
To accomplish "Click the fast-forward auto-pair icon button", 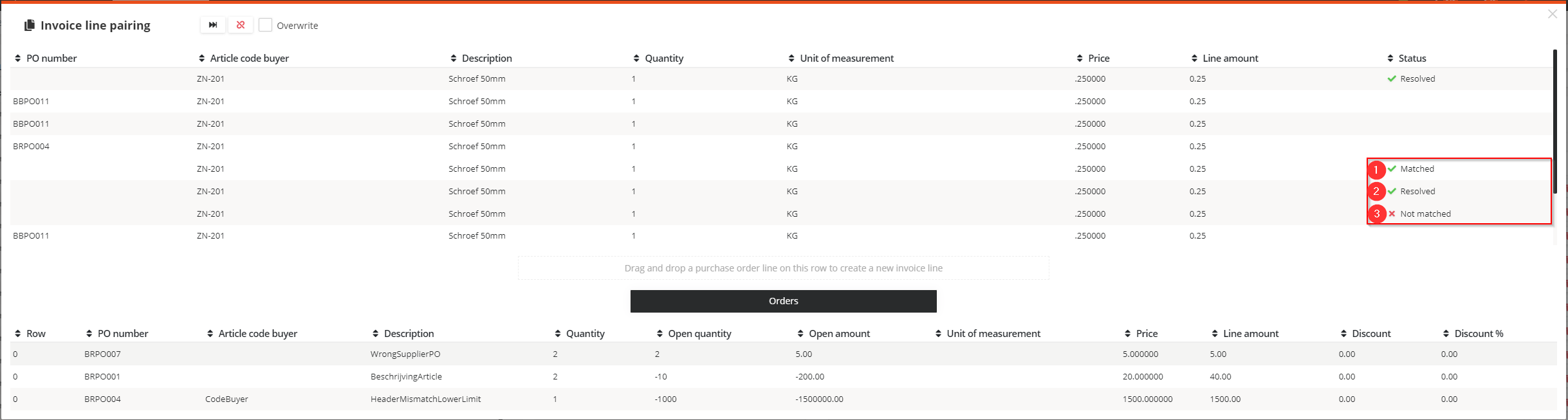I will tap(213, 25).
